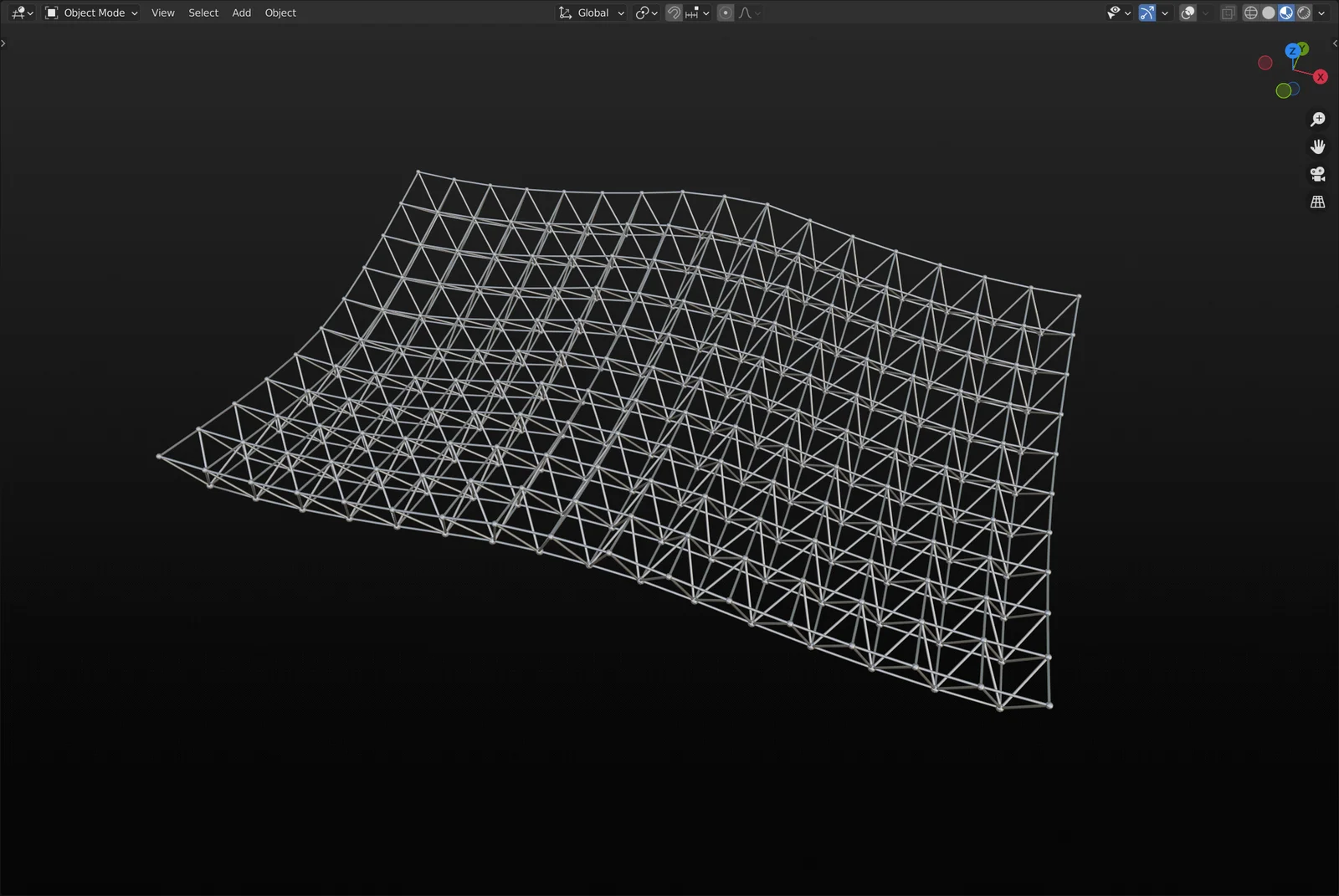This screenshot has height=896, width=1339.
Task: Open the View menu
Action: pyautogui.click(x=162, y=13)
